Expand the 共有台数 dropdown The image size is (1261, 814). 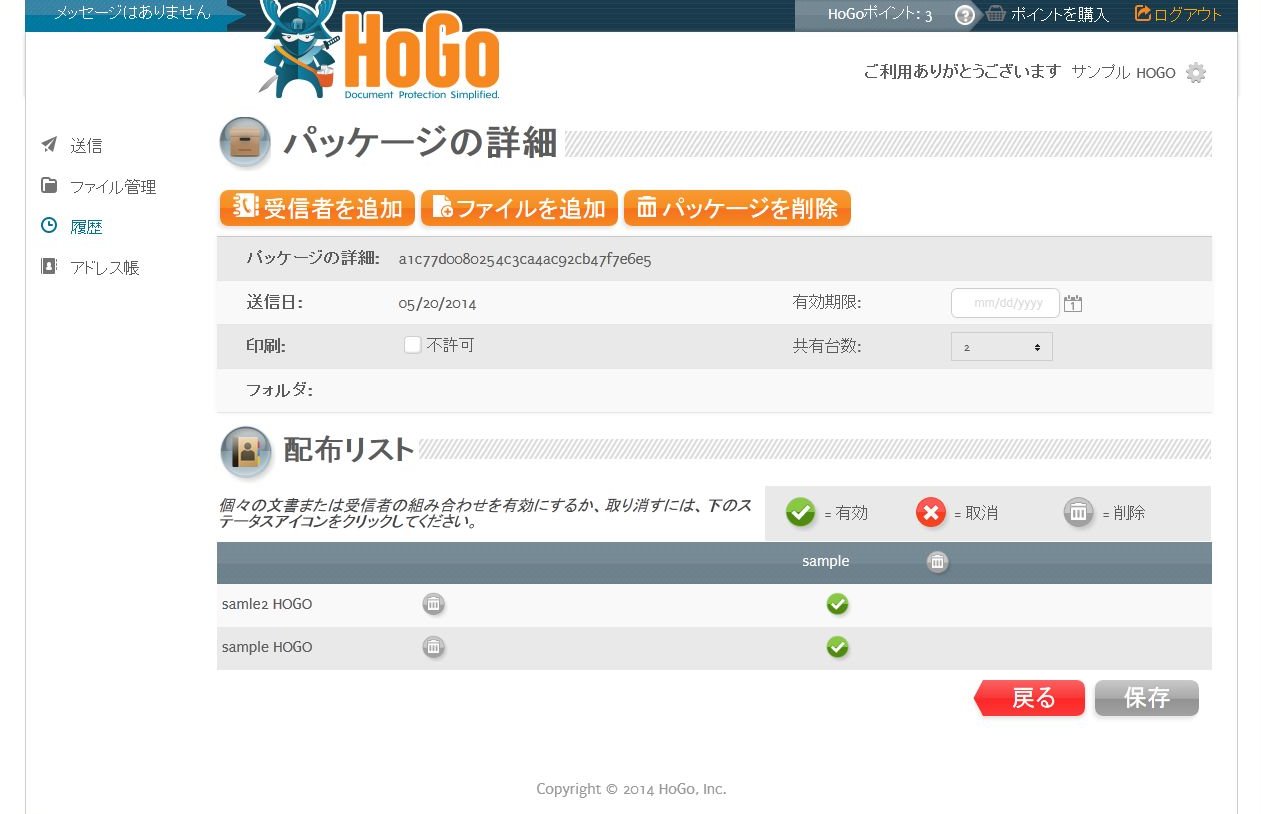(1001, 346)
